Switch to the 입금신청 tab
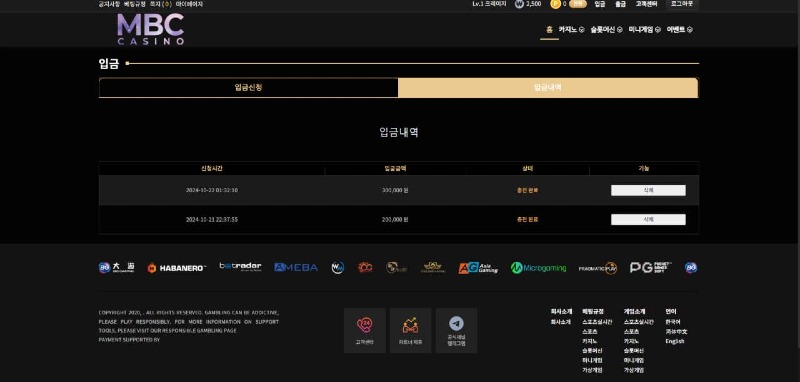Image resolution: width=800 pixels, height=382 pixels. [x=248, y=88]
